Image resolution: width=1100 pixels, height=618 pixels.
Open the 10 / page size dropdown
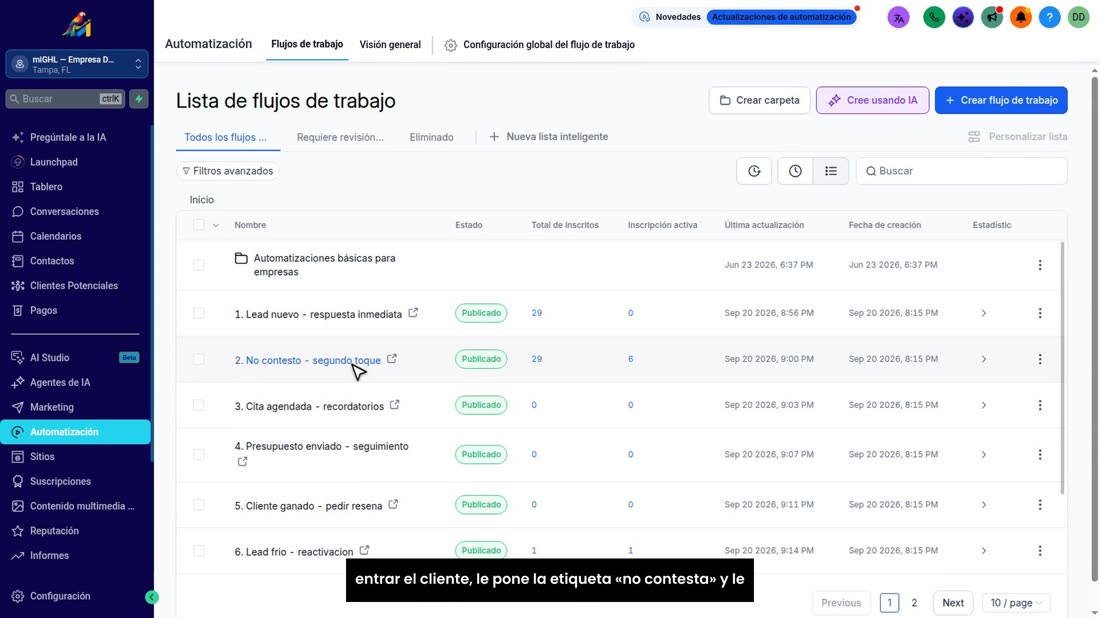tap(1016, 603)
